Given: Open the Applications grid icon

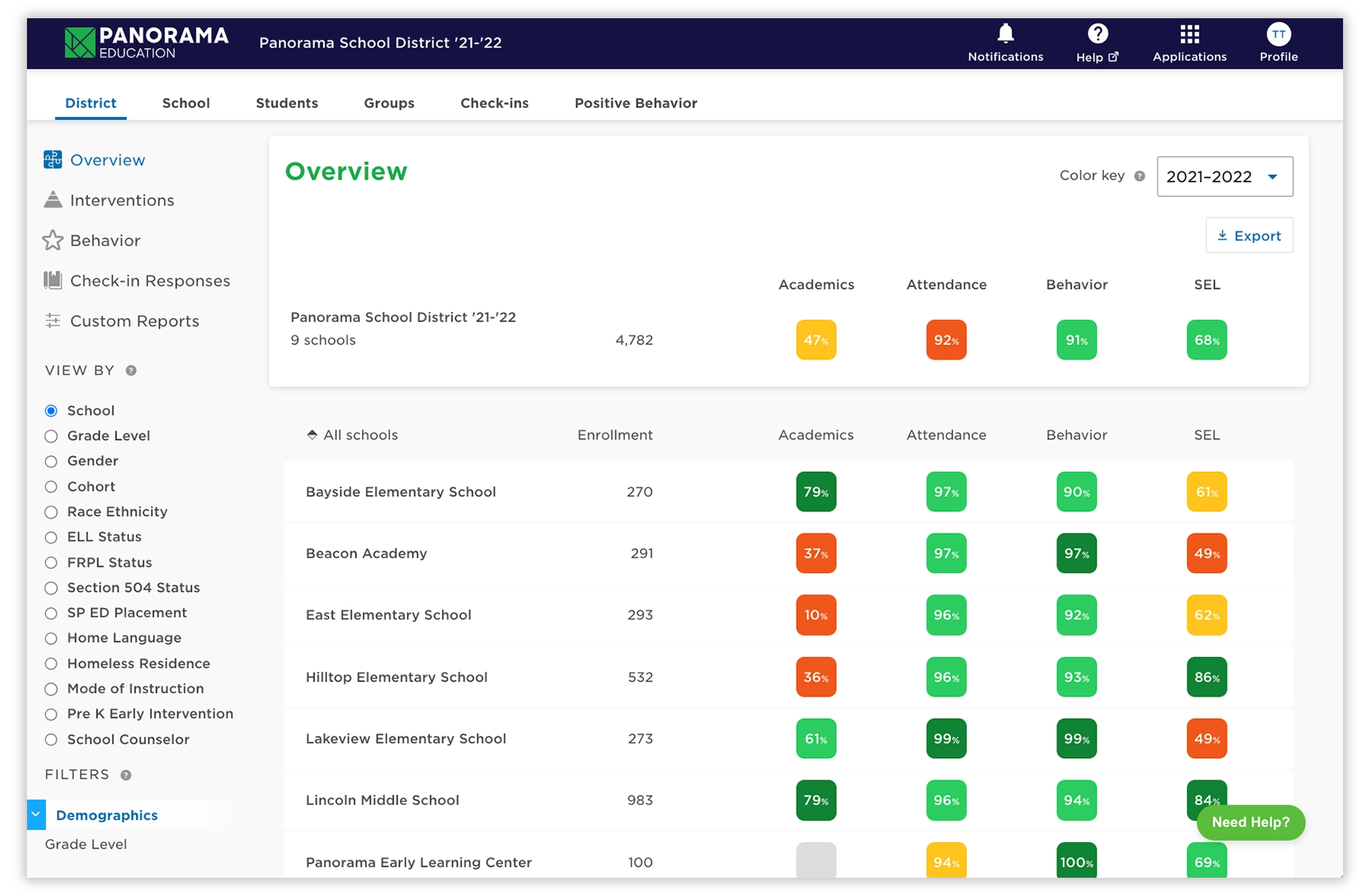Looking at the screenshot, I should (x=1189, y=34).
